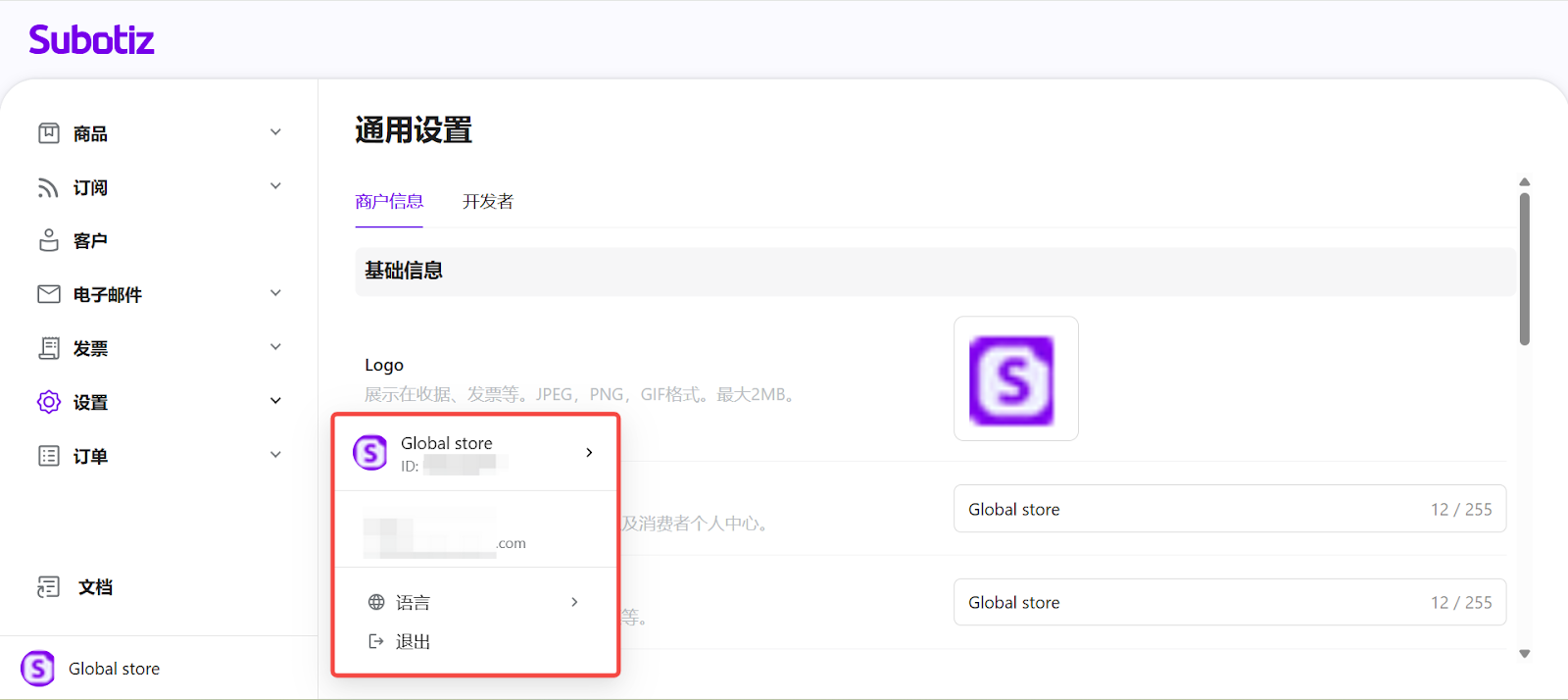Select the 商户信息 tab

389,202
